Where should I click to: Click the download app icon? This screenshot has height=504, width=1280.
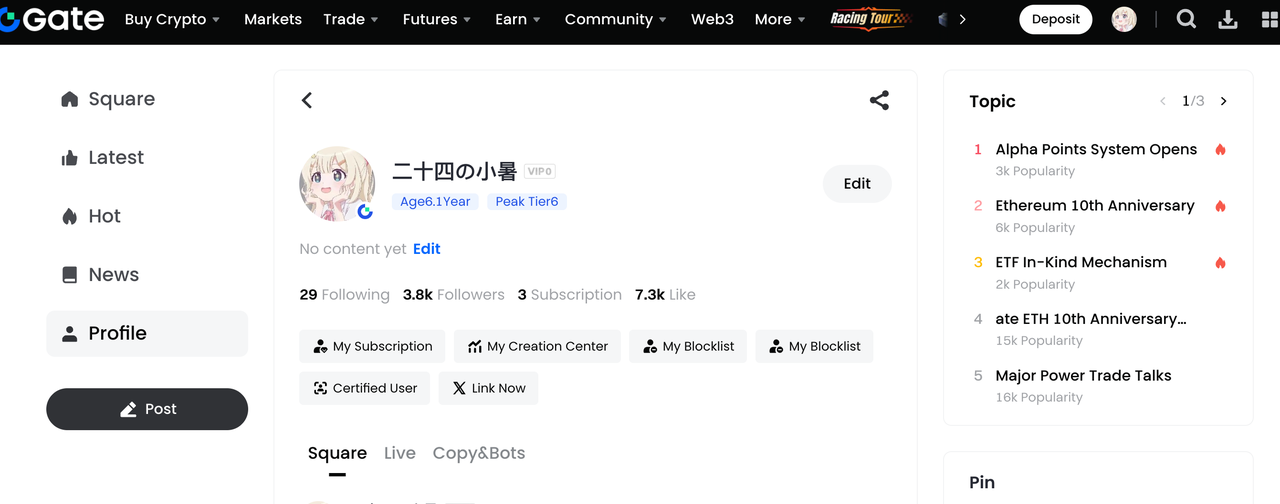pyautogui.click(x=1228, y=19)
